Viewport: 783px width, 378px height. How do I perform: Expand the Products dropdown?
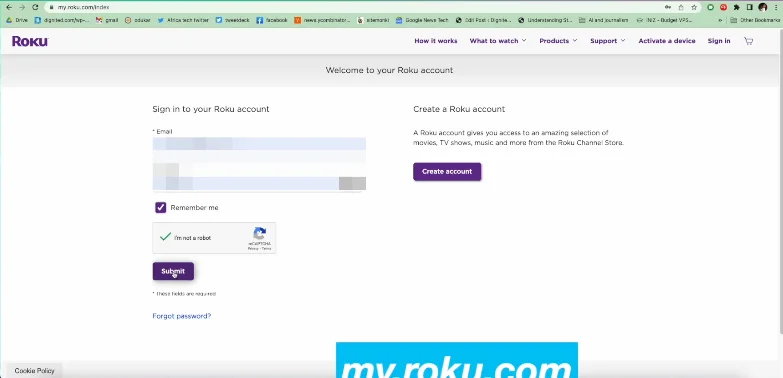click(x=558, y=41)
